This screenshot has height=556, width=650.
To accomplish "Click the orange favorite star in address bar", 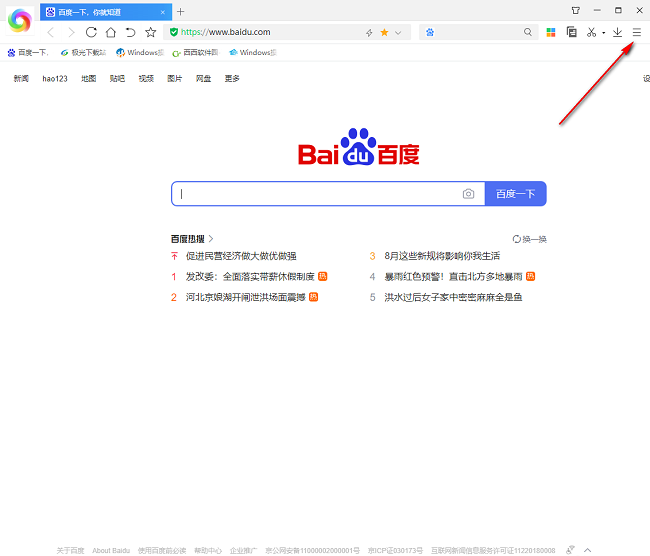I will click(x=384, y=32).
